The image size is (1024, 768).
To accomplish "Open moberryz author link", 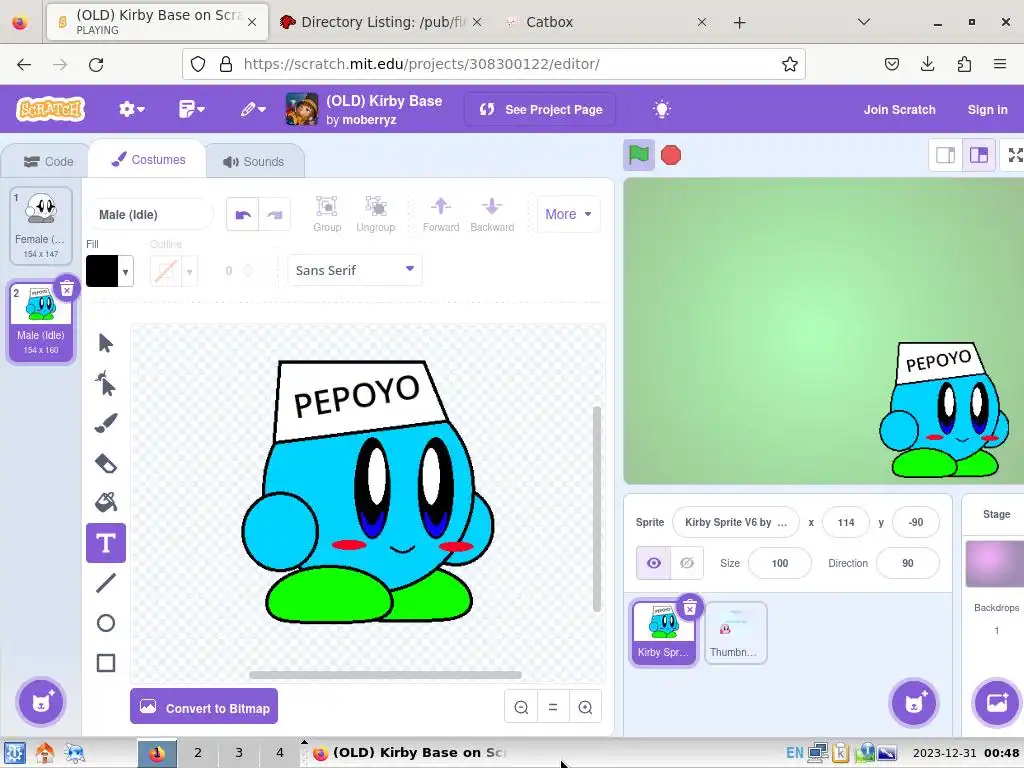I will point(370,120).
